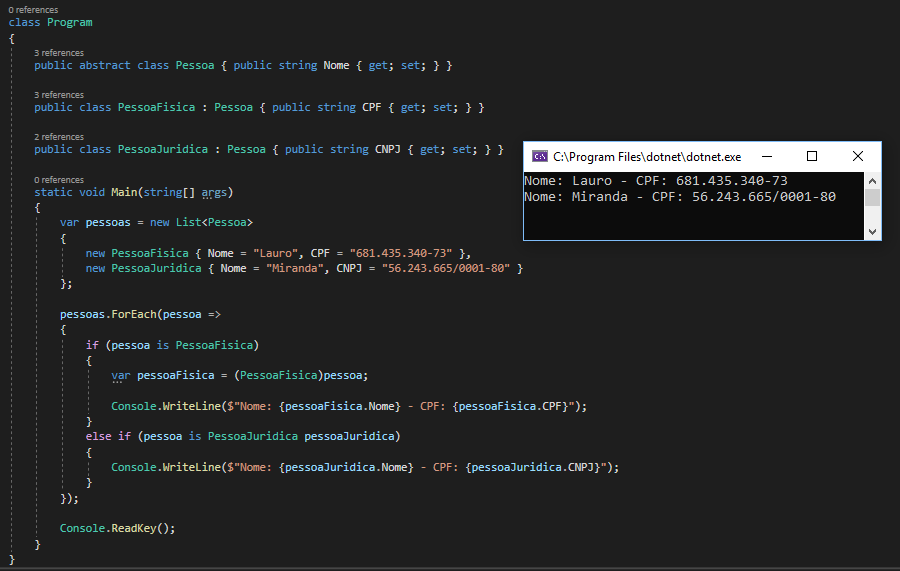Click '(PessoaFisica)' cast expression
The image size is (900, 571).
click(278, 375)
